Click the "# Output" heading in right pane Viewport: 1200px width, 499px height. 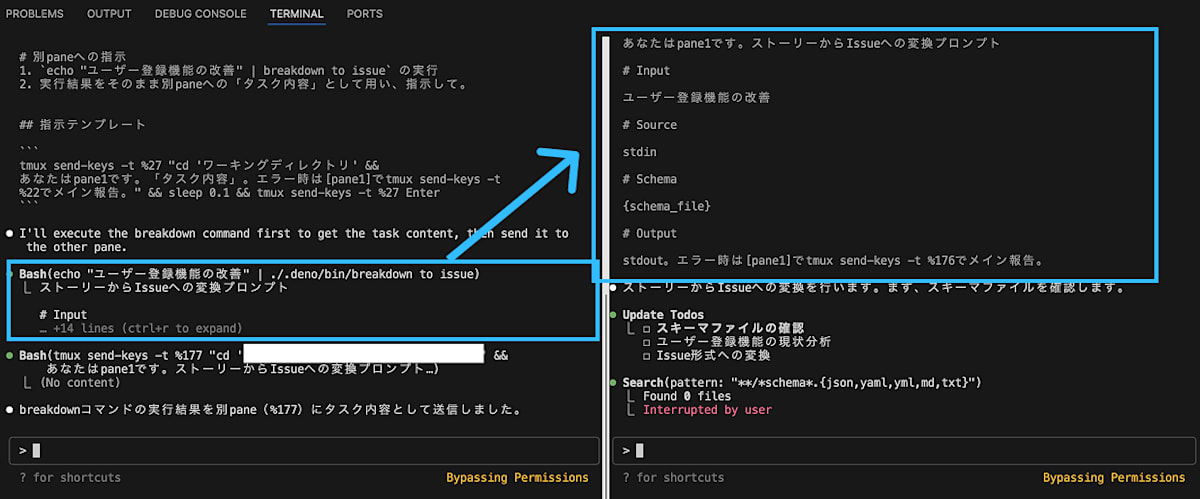coord(650,233)
